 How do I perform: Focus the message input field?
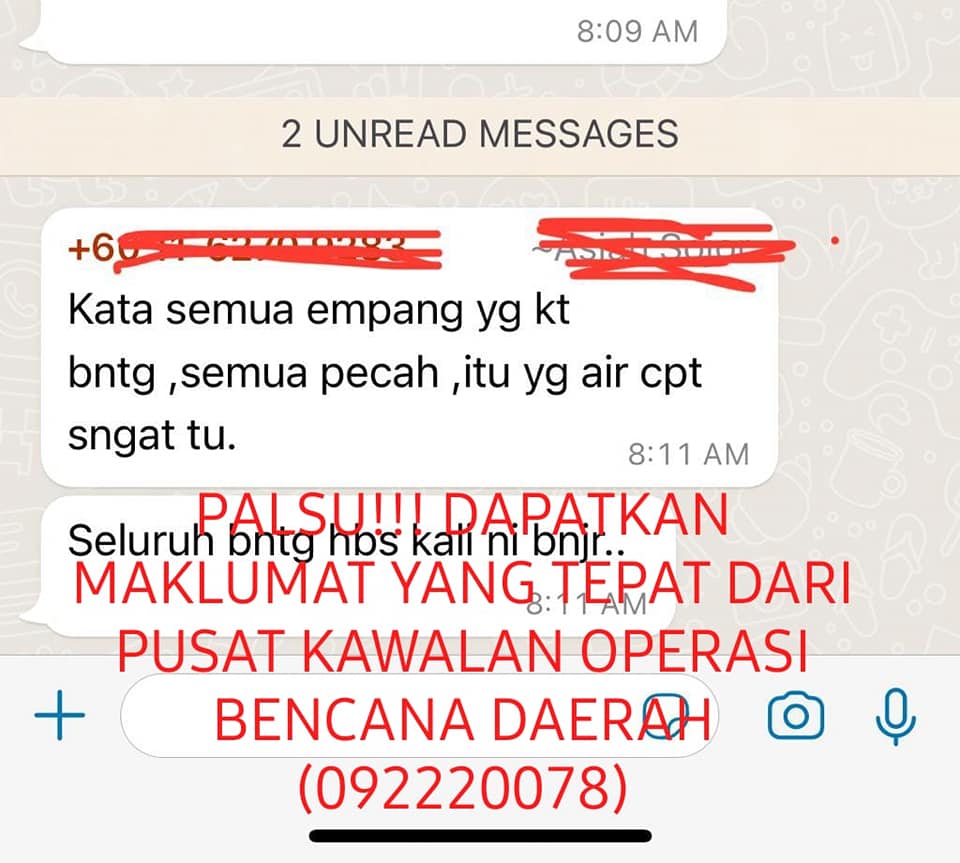[419, 715]
